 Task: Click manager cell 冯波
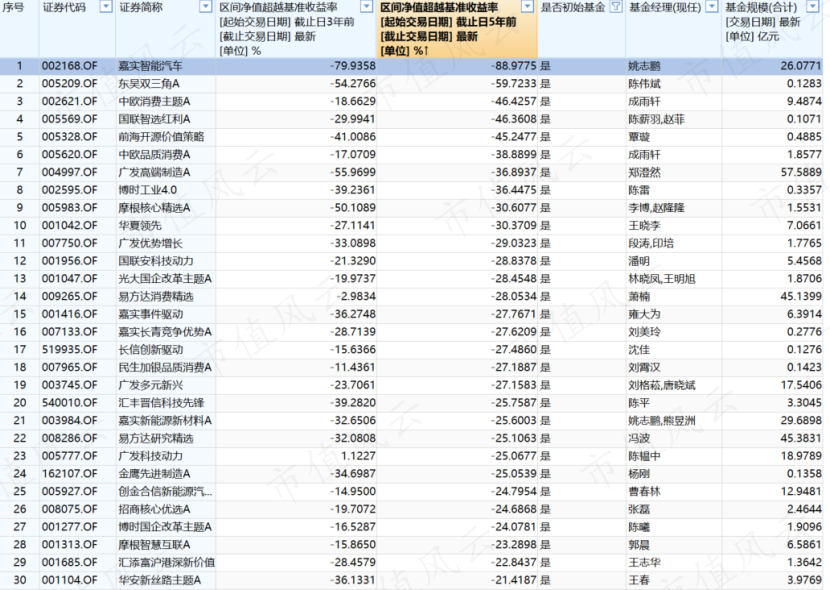click(x=639, y=438)
